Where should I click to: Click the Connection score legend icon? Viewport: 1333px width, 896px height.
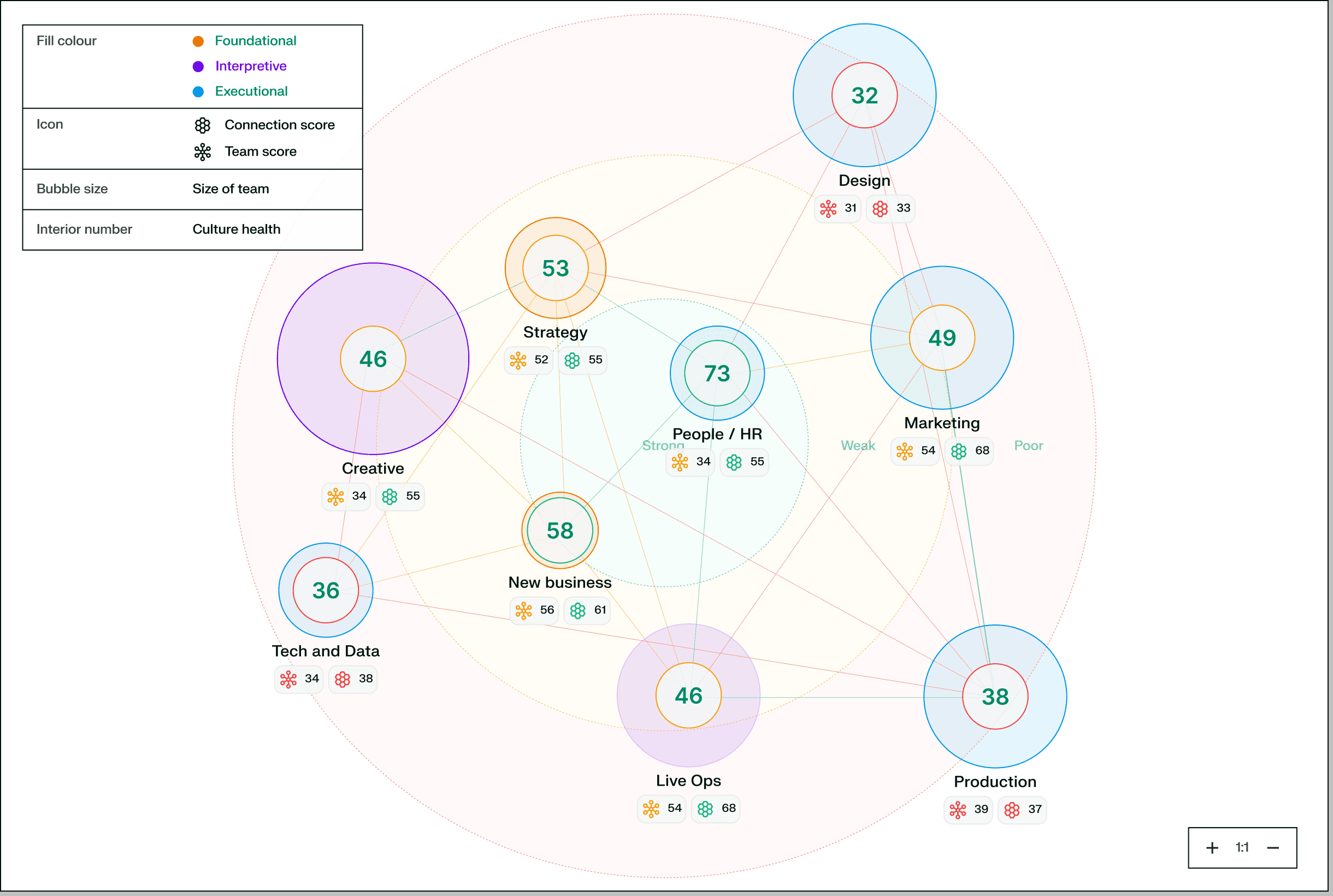coord(203,125)
